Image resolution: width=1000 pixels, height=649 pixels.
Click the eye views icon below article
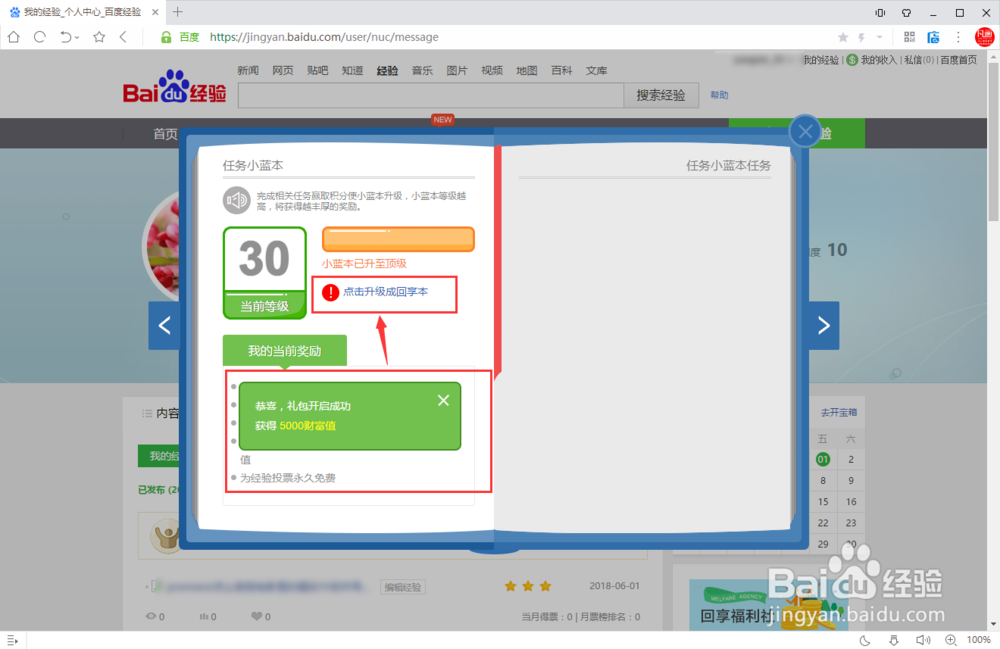(151, 616)
